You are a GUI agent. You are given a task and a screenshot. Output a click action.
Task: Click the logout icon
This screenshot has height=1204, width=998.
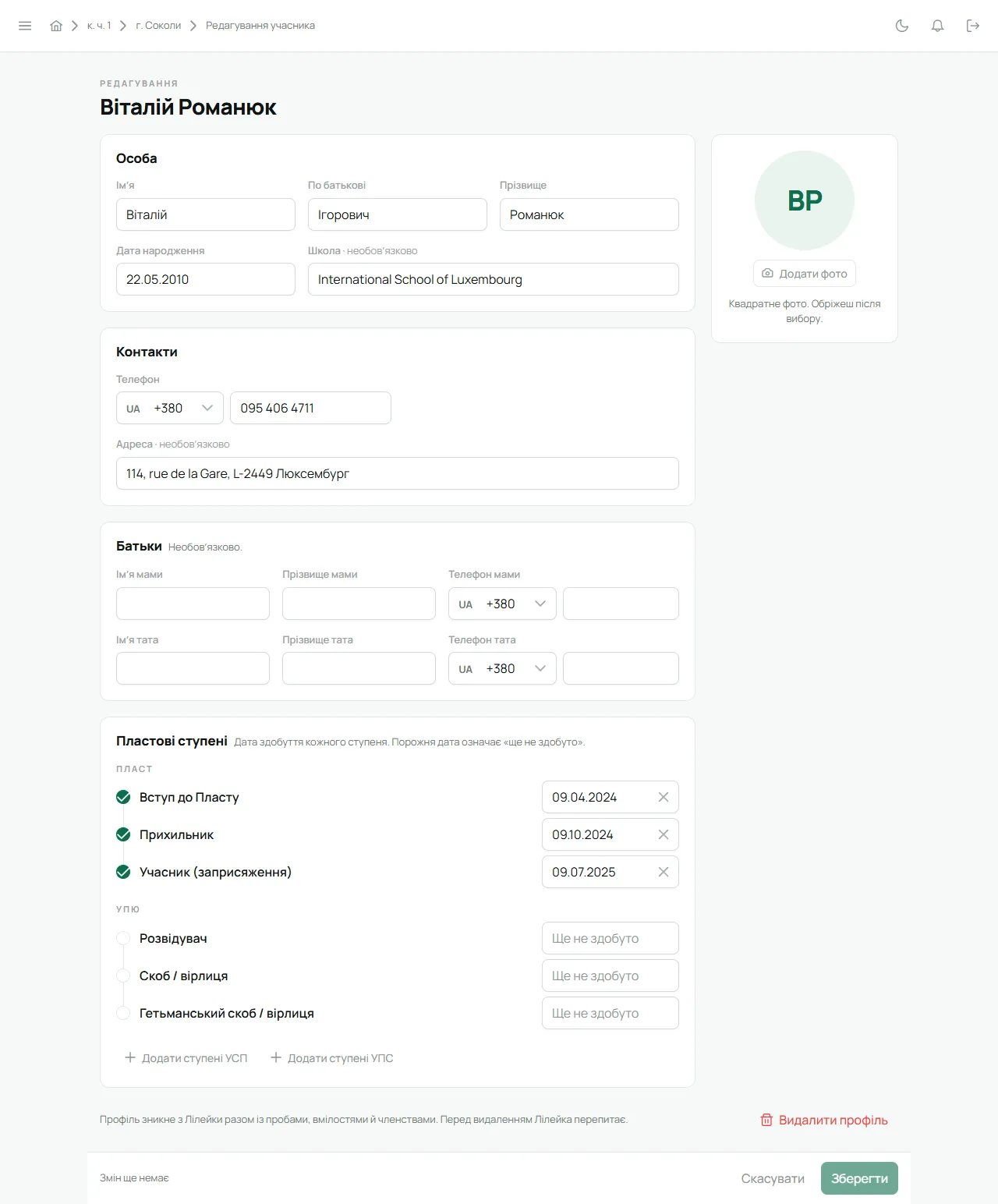click(973, 26)
